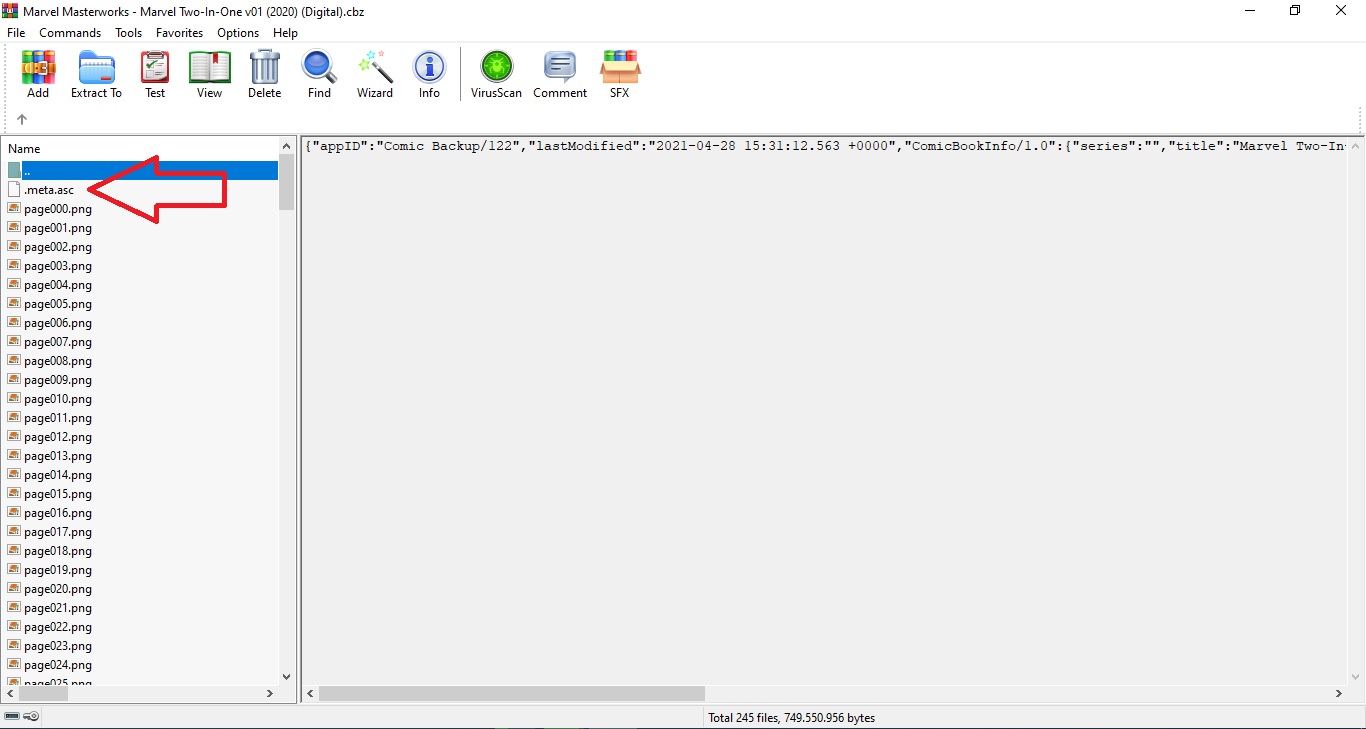Open the Find magnifier tool
The image size is (1366, 729).
click(x=319, y=75)
